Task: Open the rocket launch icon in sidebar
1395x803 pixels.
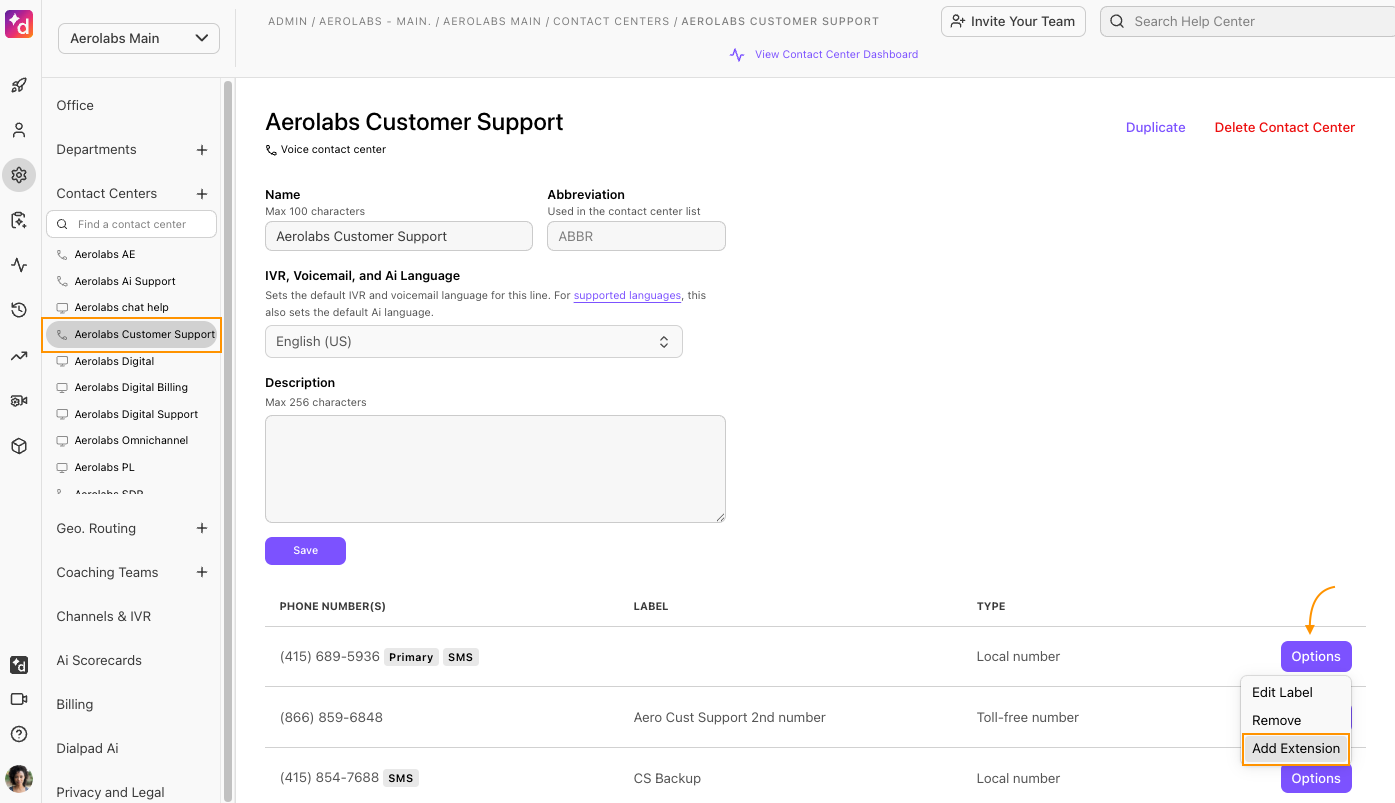Action: tap(19, 85)
